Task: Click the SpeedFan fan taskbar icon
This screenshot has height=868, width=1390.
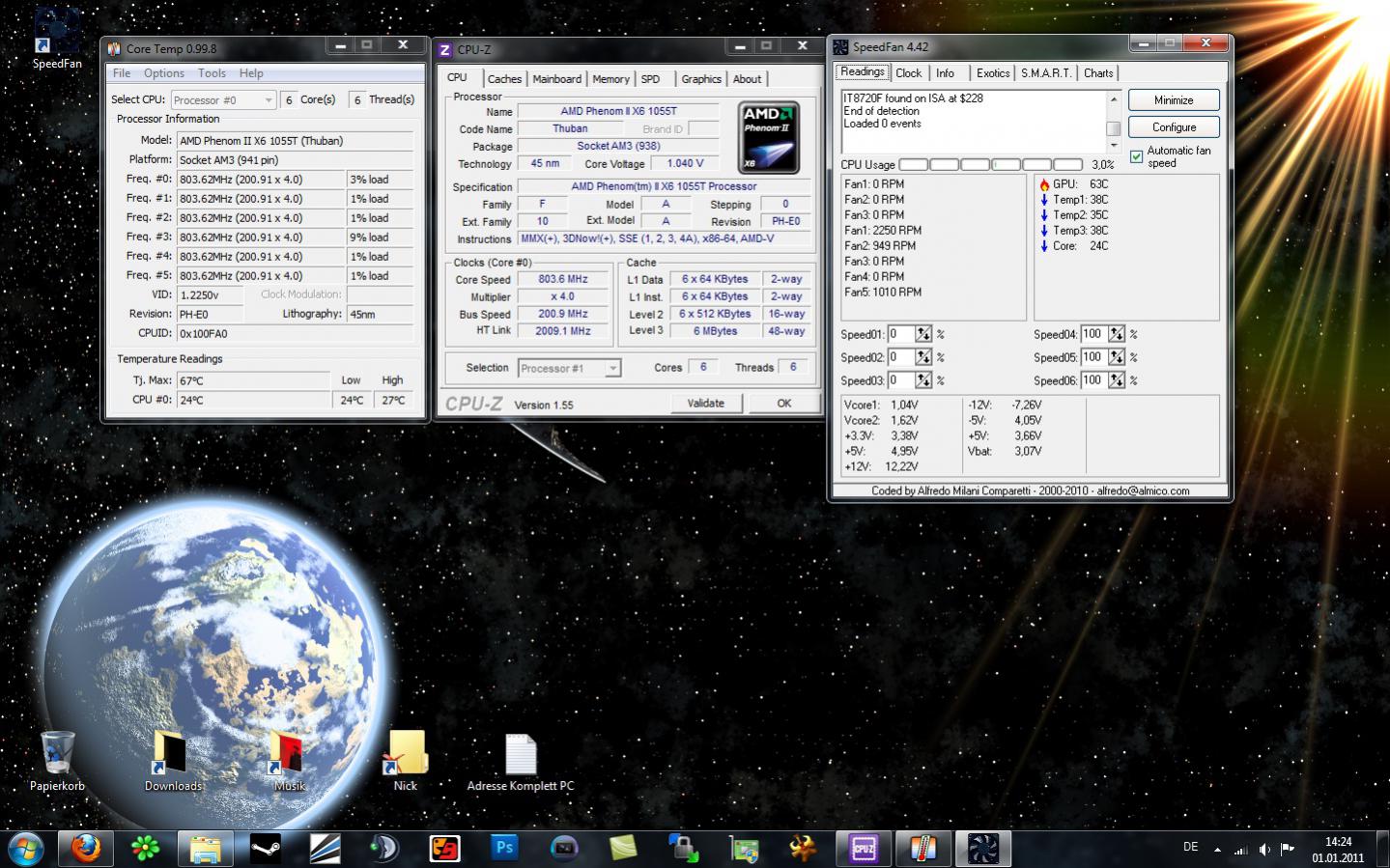Action: click(982, 849)
